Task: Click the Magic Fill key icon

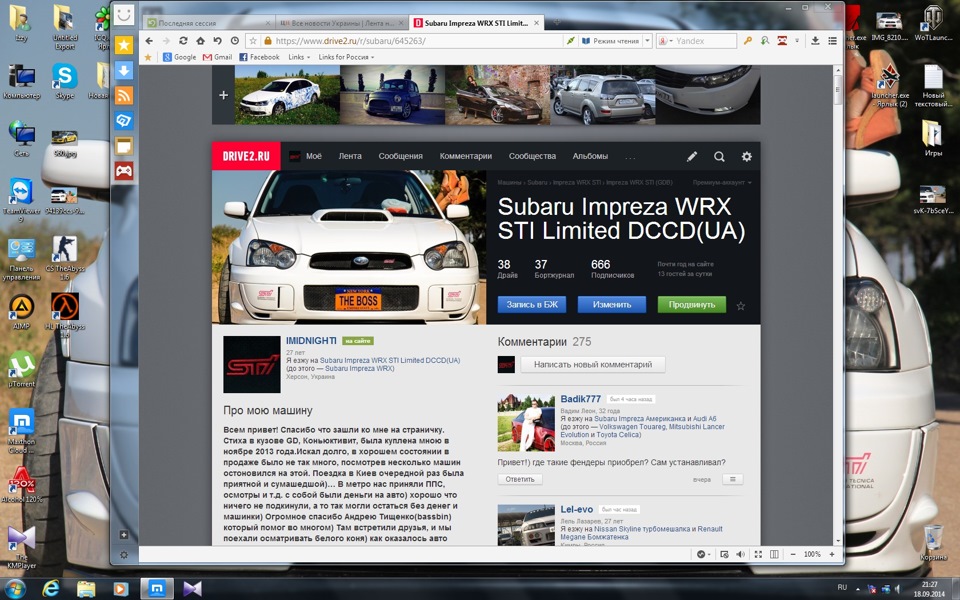Action: 748,41
